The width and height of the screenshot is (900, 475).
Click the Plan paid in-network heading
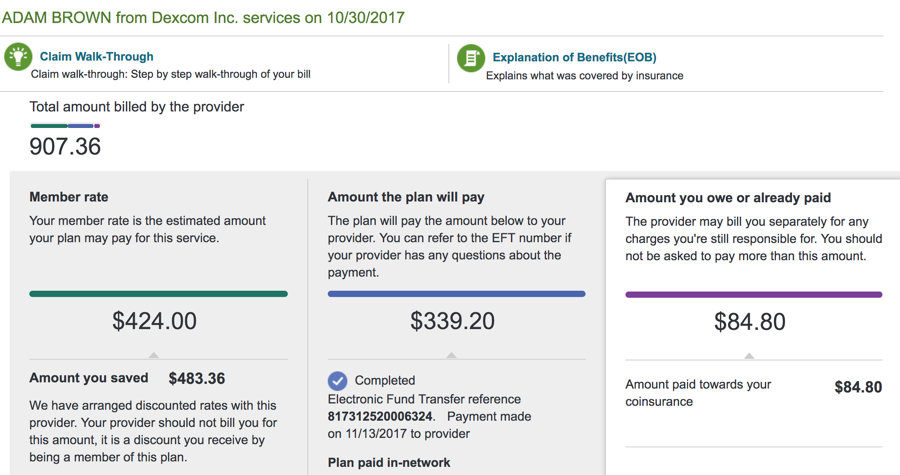pyautogui.click(x=389, y=462)
